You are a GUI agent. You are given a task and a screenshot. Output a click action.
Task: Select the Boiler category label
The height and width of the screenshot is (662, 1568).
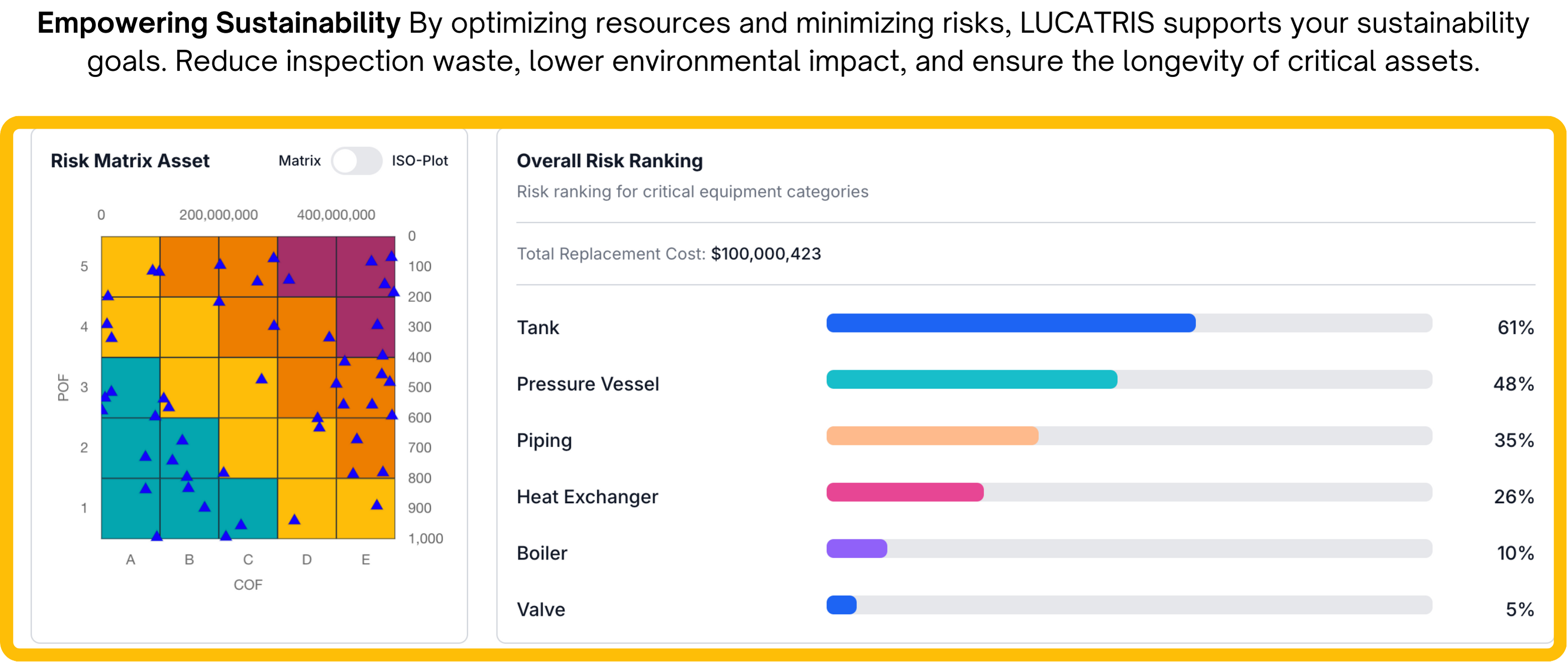tap(542, 553)
